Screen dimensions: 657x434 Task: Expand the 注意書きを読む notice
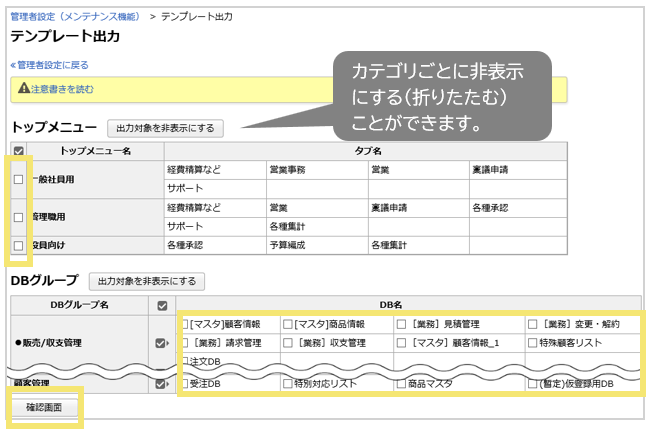[x=62, y=89]
